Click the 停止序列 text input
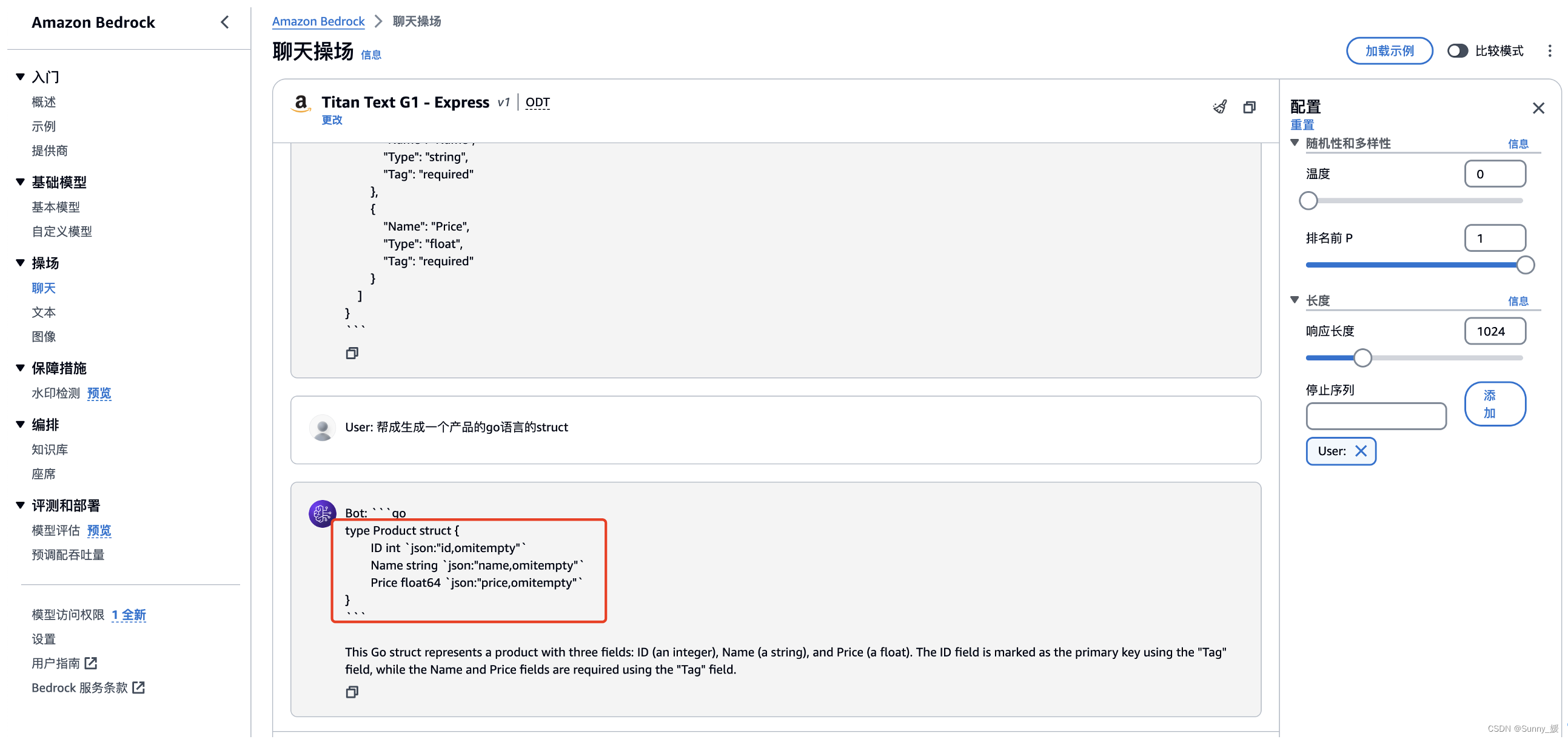The height and width of the screenshot is (739, 1568). click(1376, 416)
